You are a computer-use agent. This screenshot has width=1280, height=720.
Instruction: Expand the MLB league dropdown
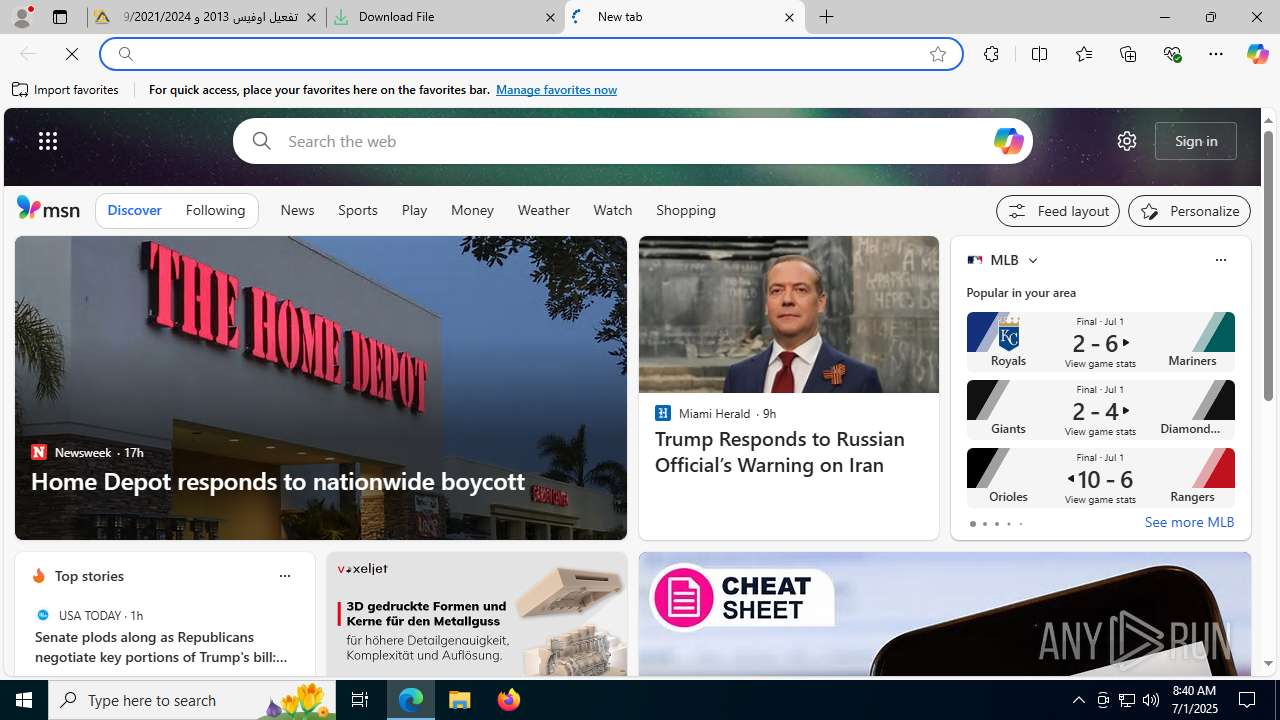tap(1032, 260)
